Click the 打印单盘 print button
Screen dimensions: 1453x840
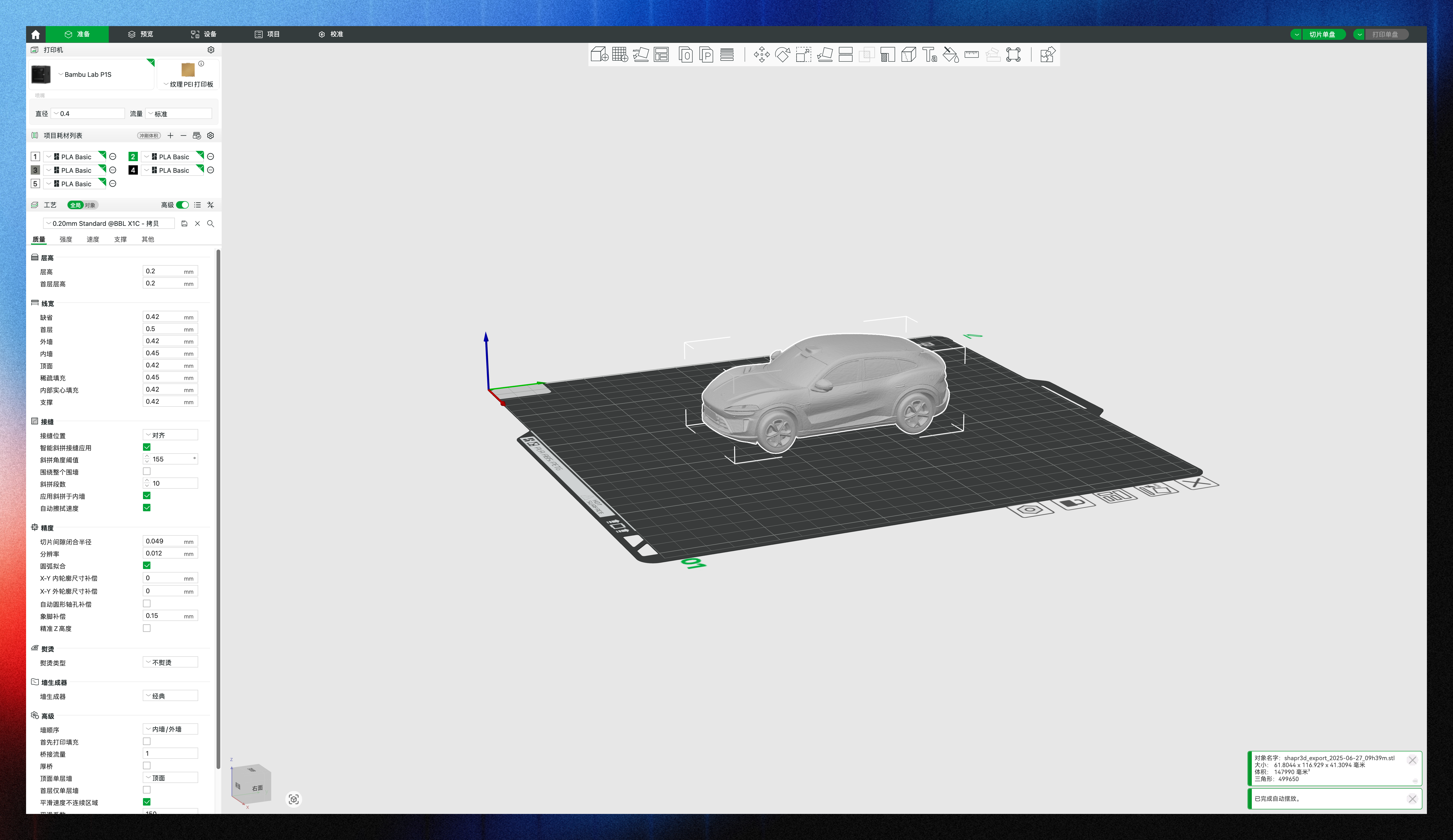point(1386,35)
